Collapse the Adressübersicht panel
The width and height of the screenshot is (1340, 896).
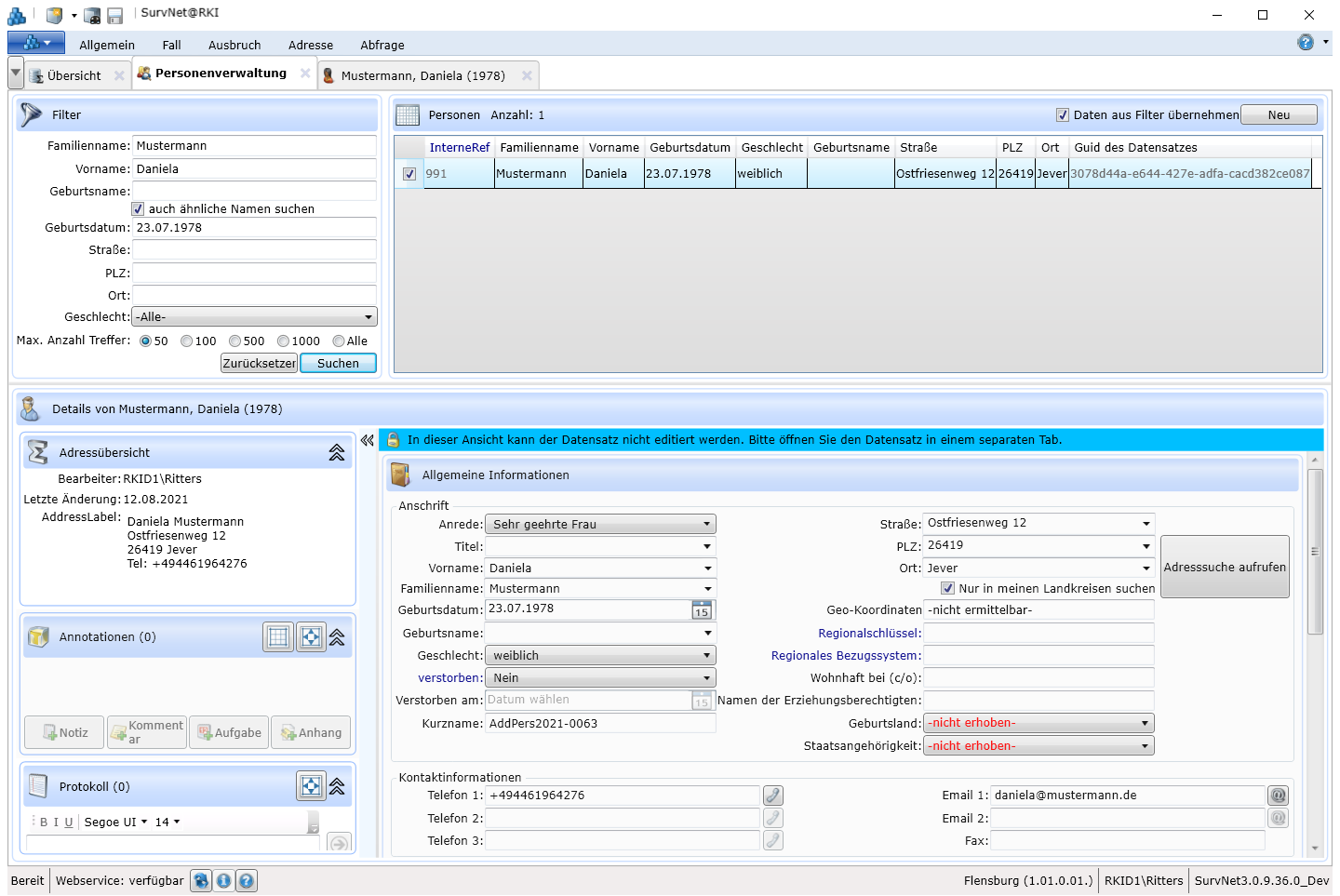click(x=336, y=453)
